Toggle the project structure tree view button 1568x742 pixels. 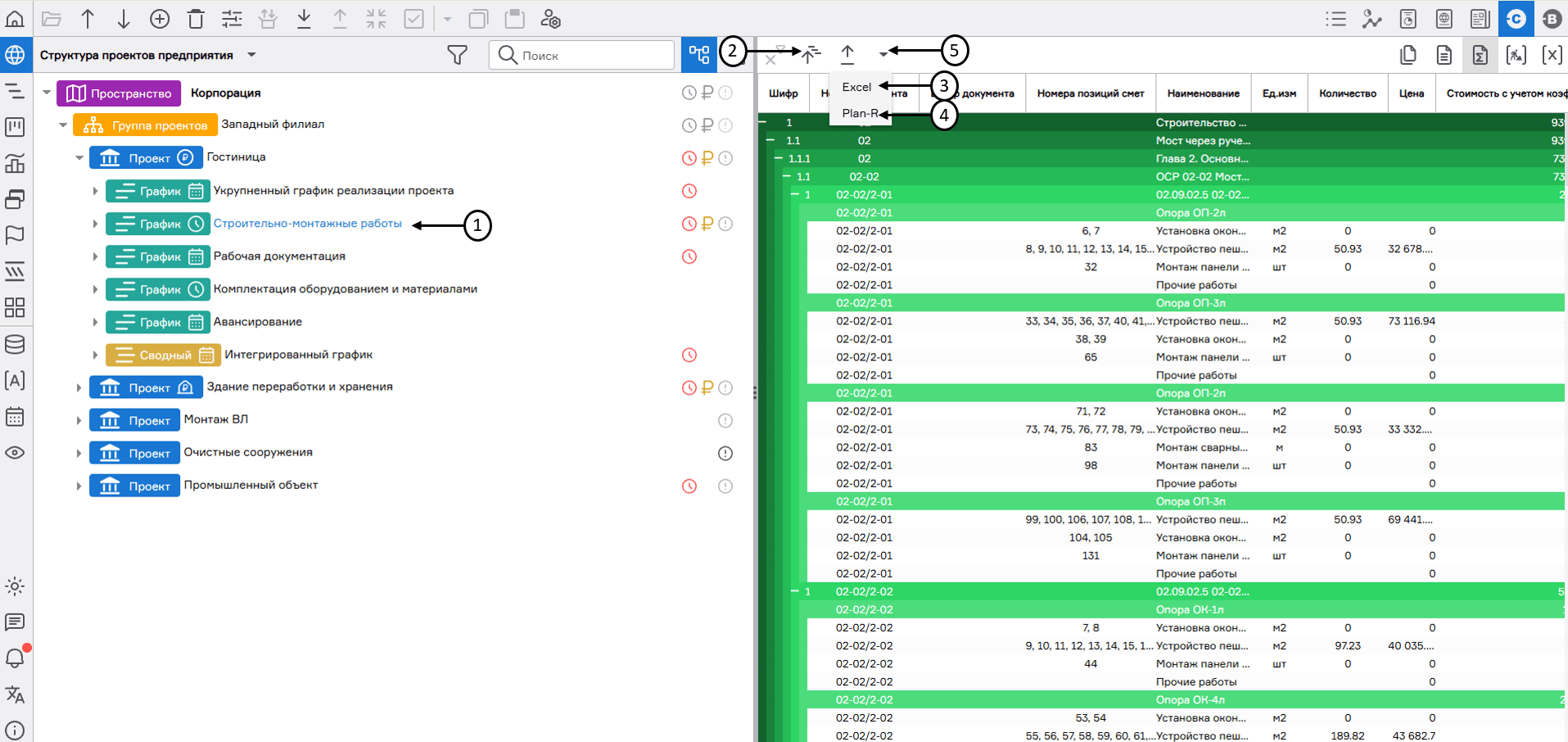[699, 55]
